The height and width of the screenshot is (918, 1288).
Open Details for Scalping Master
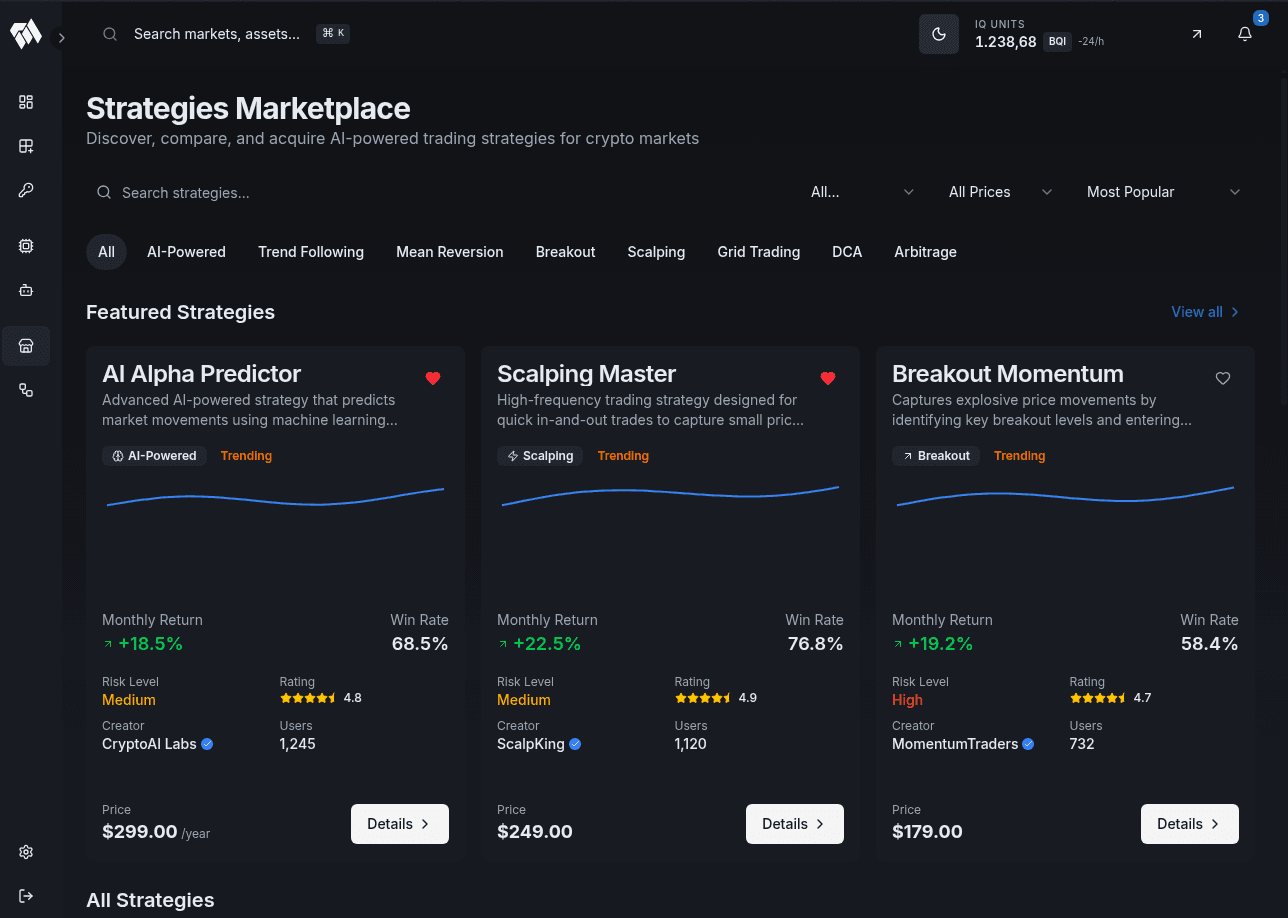tap(794, 823)
